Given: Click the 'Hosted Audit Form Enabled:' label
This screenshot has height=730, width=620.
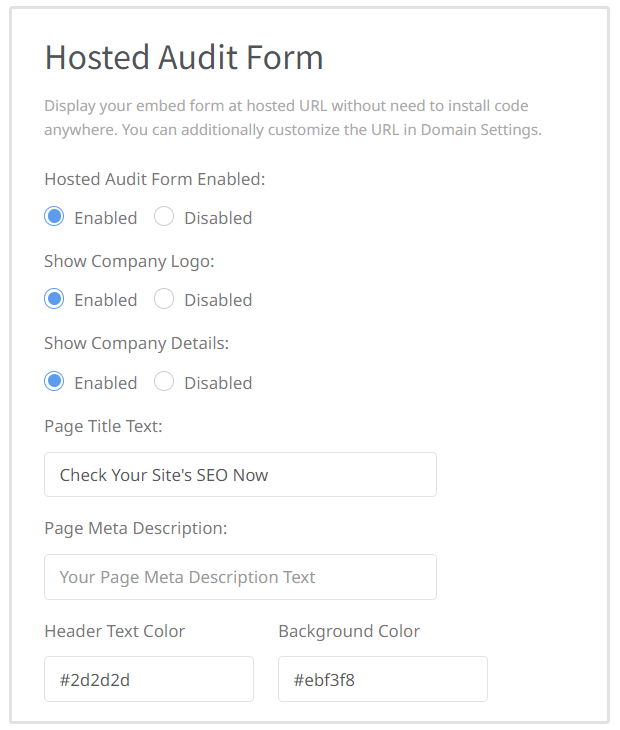Looking at the screenshot, I should (x=154, y=180).
